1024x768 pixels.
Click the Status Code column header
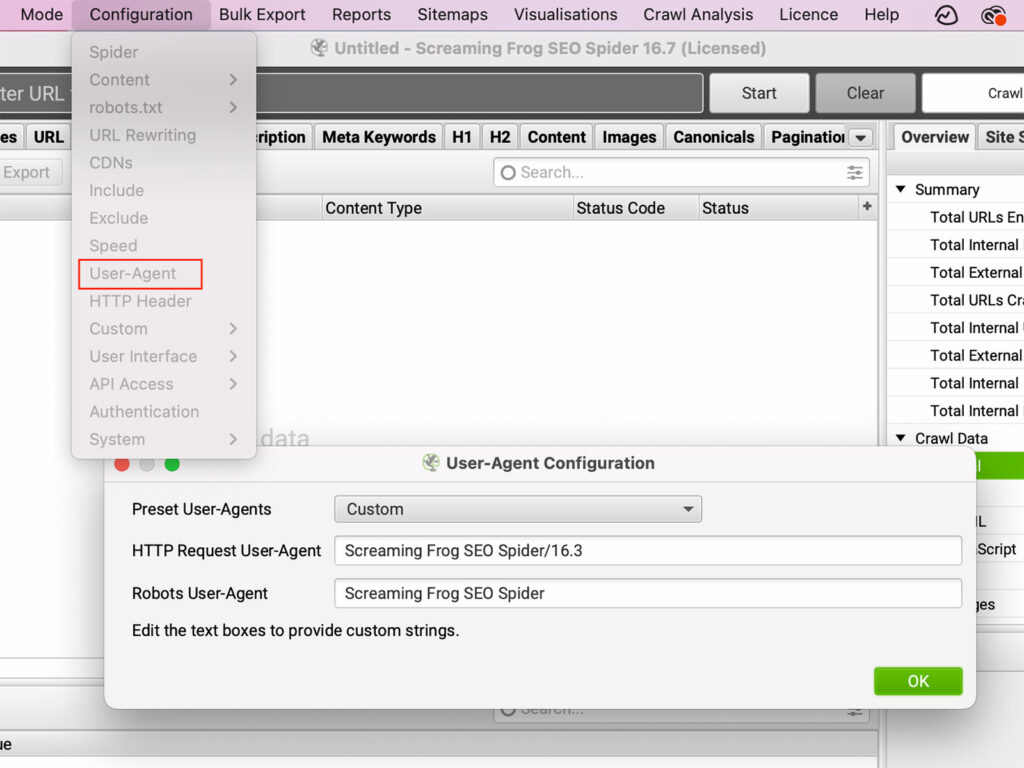[635, 208]
